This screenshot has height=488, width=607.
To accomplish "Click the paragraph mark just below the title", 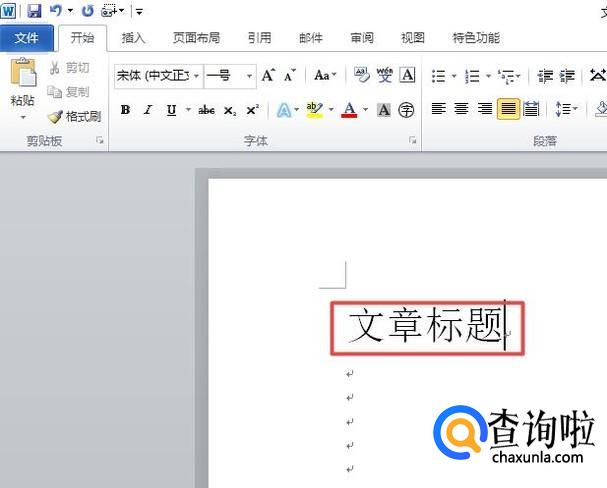I will click(350, 374).
